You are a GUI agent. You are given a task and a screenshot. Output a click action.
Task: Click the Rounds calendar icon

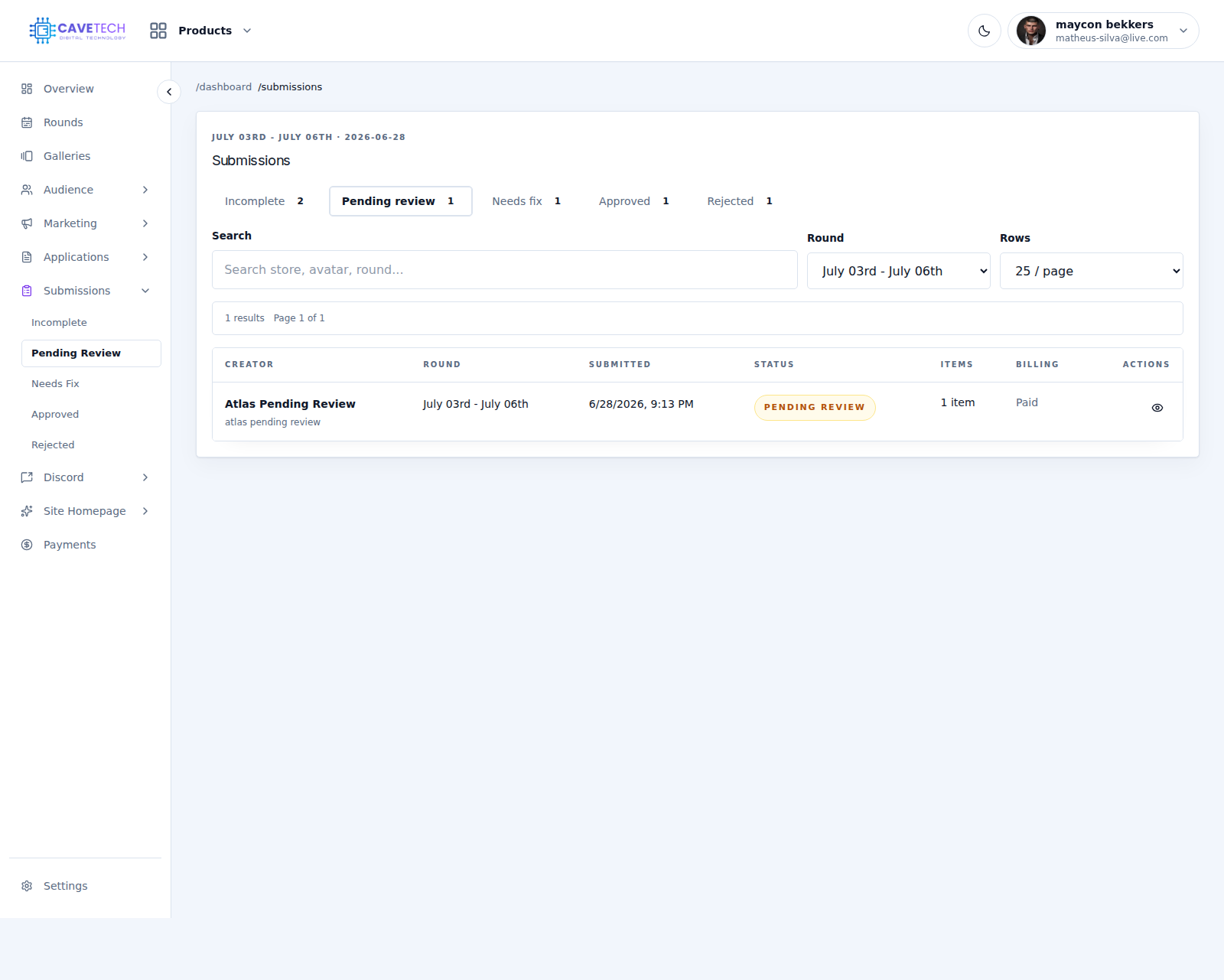pyautogui.click(x=27, y=122)
